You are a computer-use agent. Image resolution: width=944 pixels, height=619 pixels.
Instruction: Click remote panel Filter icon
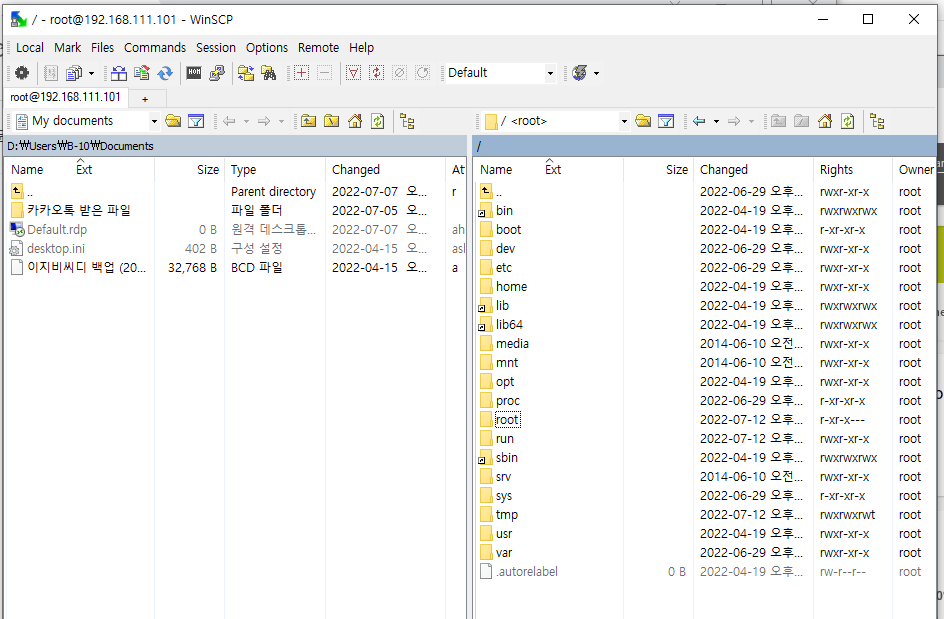click(x=666, y=121)
